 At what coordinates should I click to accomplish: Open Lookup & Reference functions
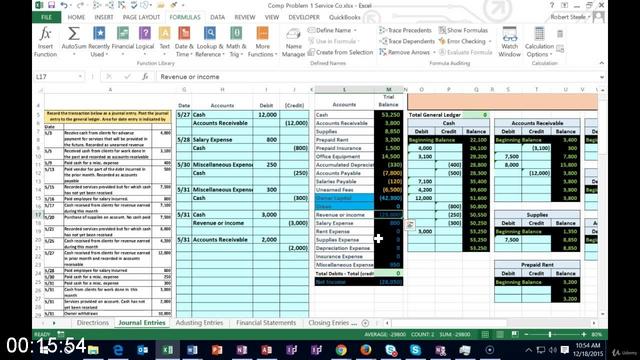point(209,34)
